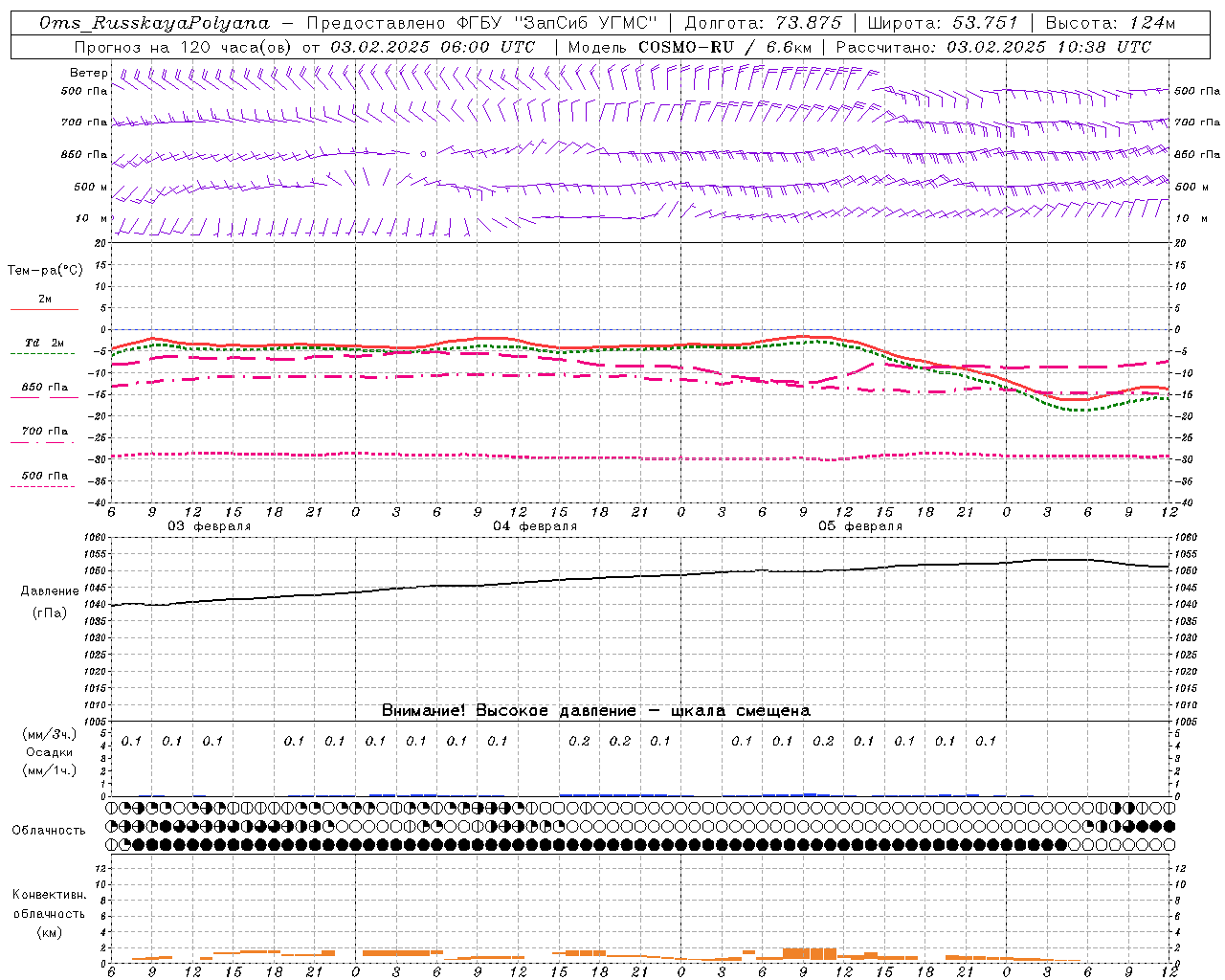
Task: Click the Td 2м dew point legend entry
Action: [45, 343]
